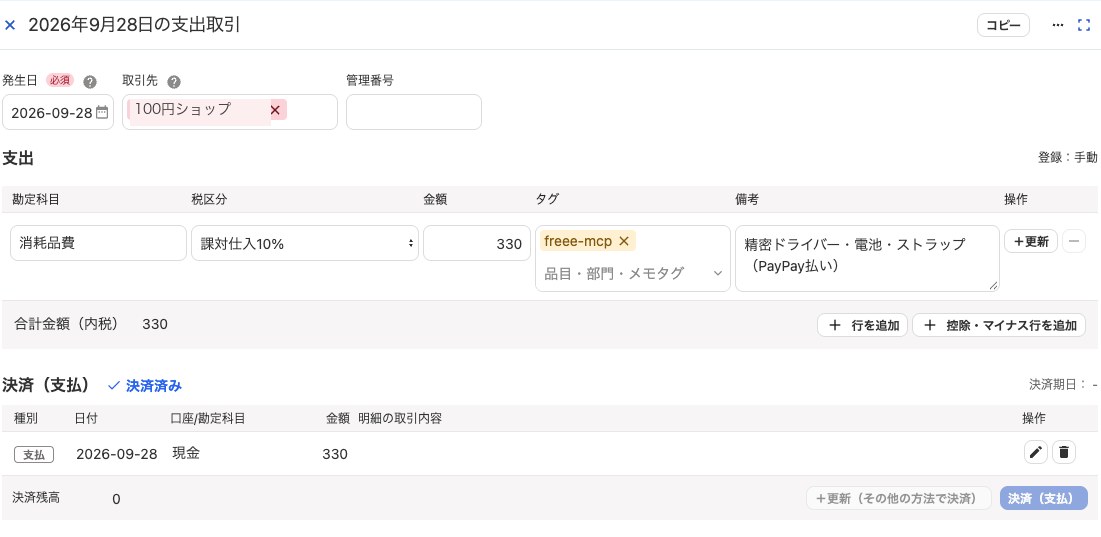Open the 課対仕入10% tax category dropdown

[305, 243]
